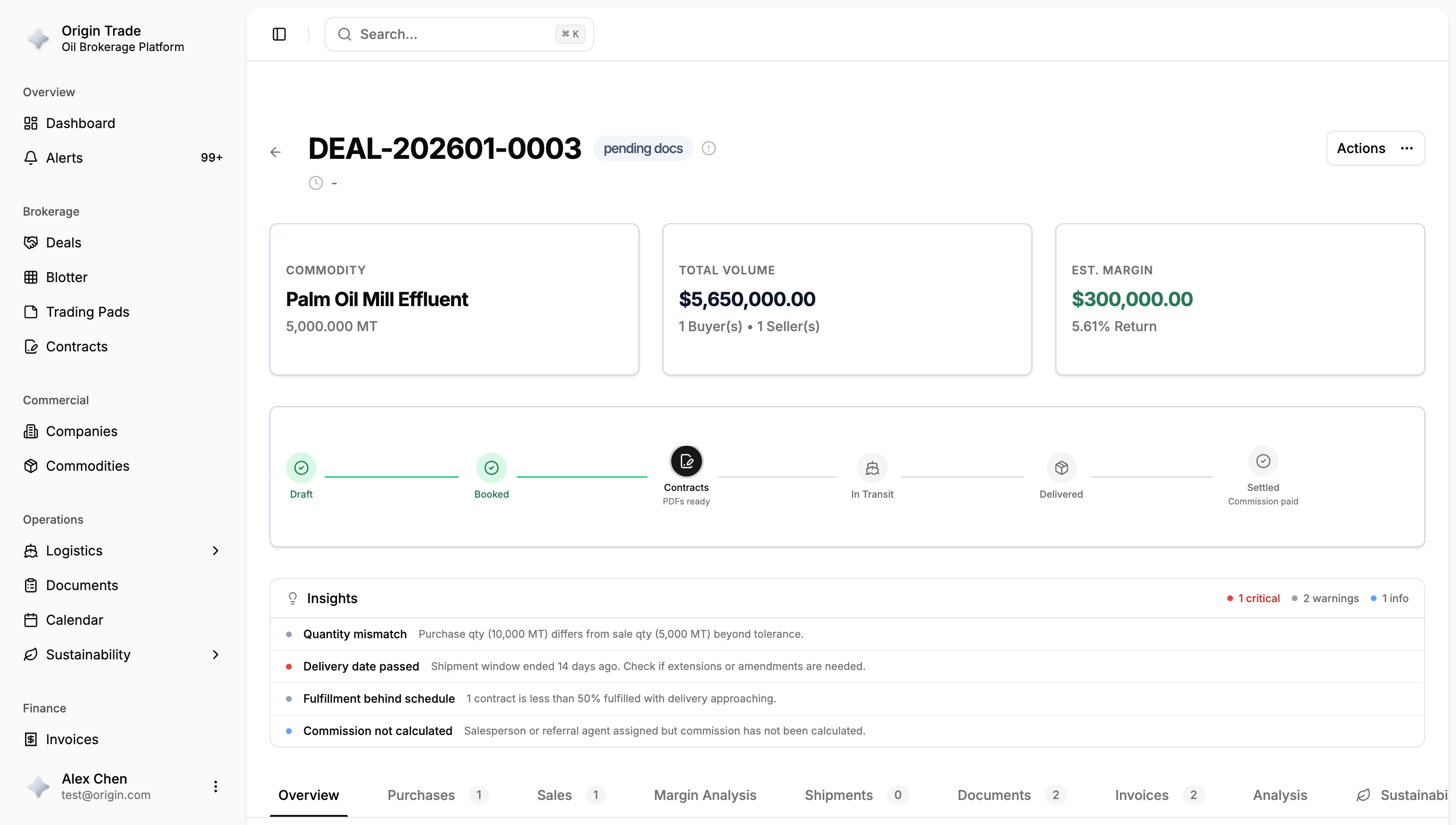Screen dimensions: 1456x825
Task: Select the Blotter icon in sidebar
Action: pyautogui.click(x=31, y=276)
